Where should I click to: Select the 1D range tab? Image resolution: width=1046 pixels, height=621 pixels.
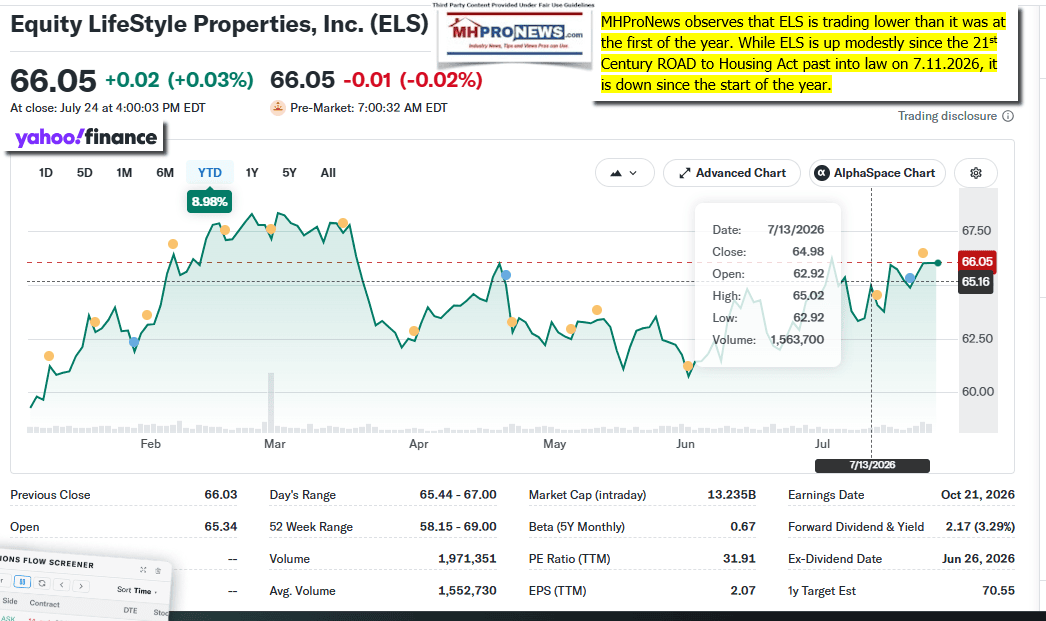pos(45,173)
